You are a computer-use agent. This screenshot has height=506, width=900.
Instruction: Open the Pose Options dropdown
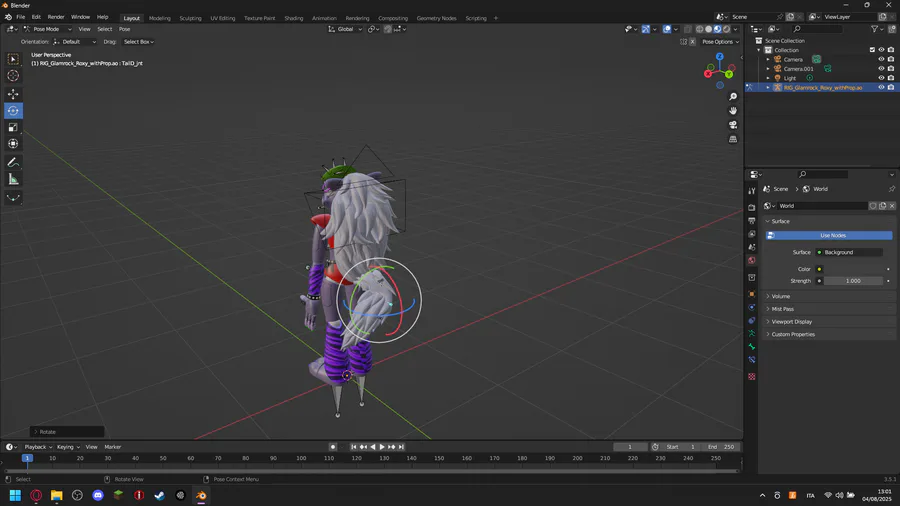(720, 42)
